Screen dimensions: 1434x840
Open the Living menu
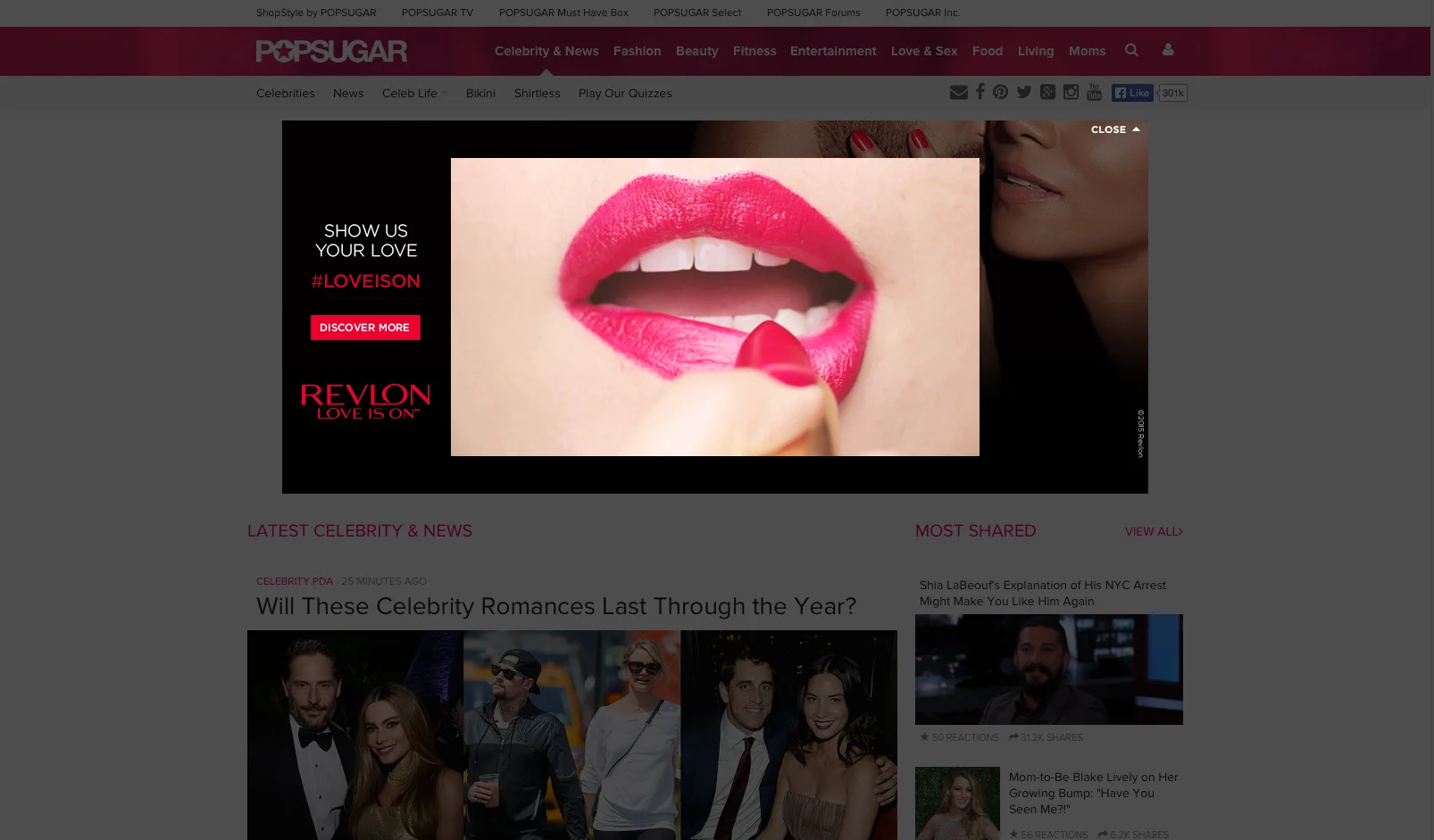coord(1036,51)
